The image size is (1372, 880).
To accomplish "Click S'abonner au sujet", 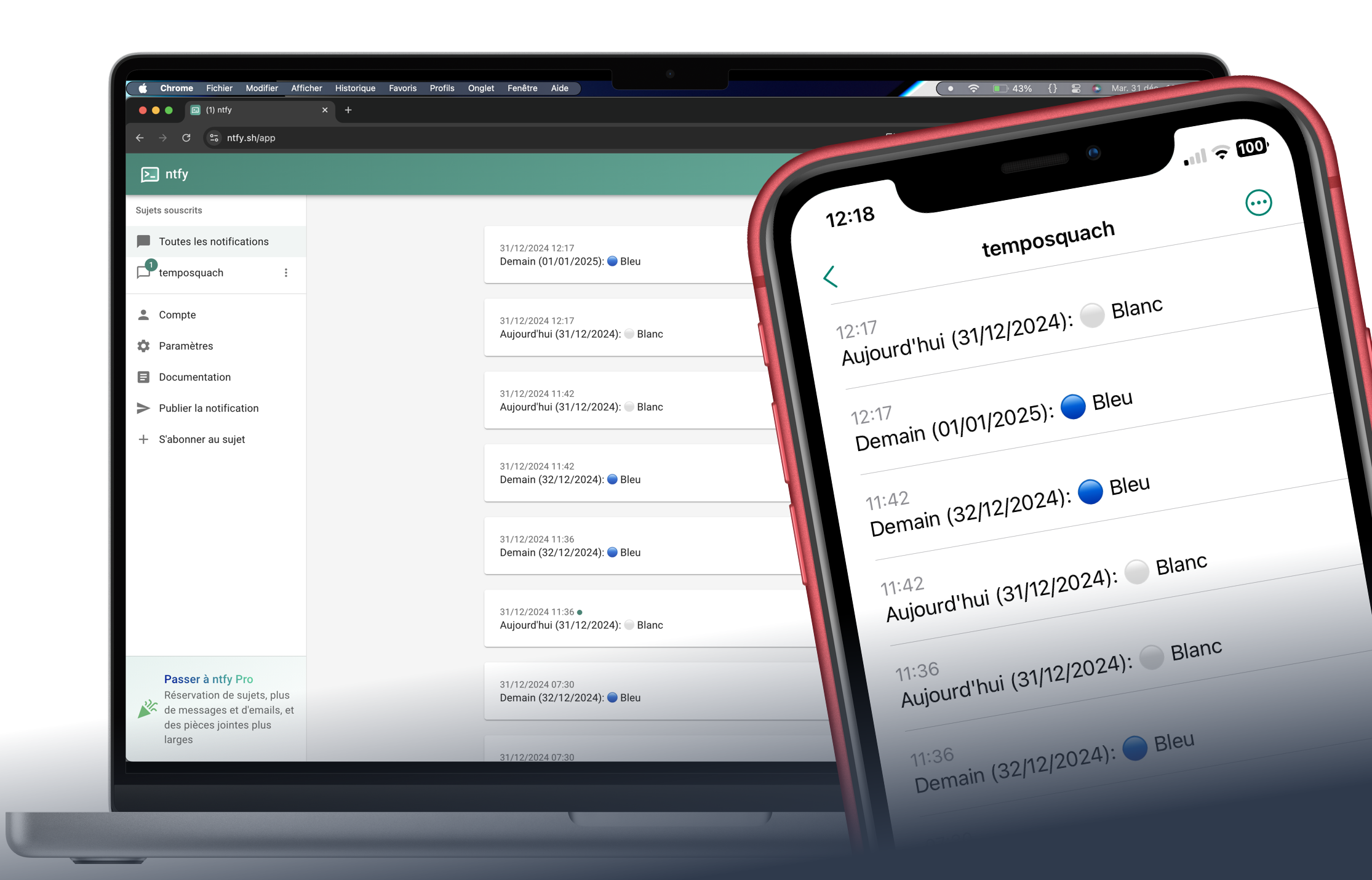I will pos(216,439).
